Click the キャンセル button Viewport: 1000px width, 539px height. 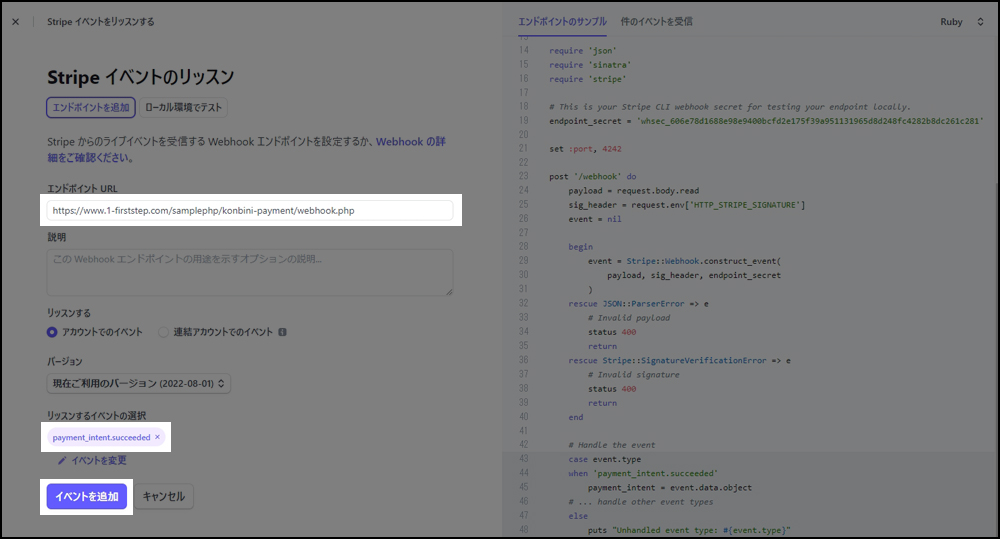(163, 496)
